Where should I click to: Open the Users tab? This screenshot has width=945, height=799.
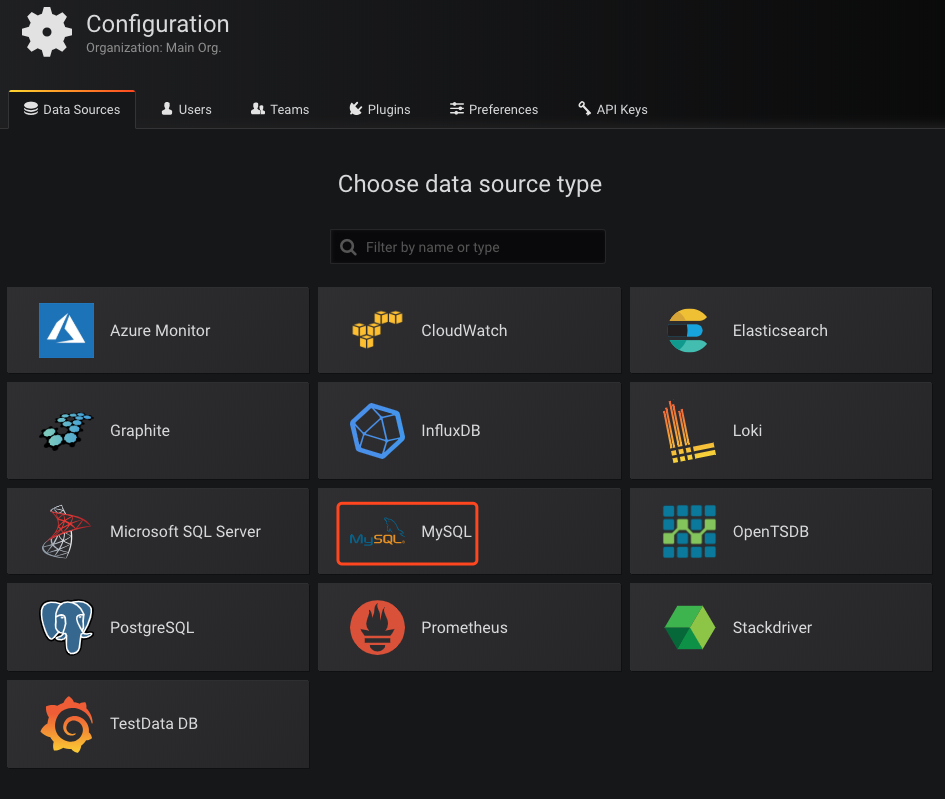tap(186, 109)
